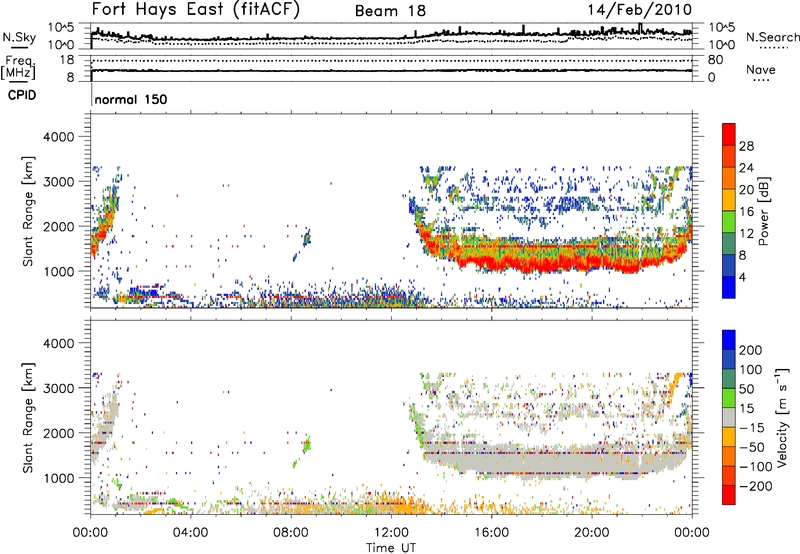This screenshot has height=554, width=800.
Task: Click the '200' velocity colorbar tick label
Action: 751,350
